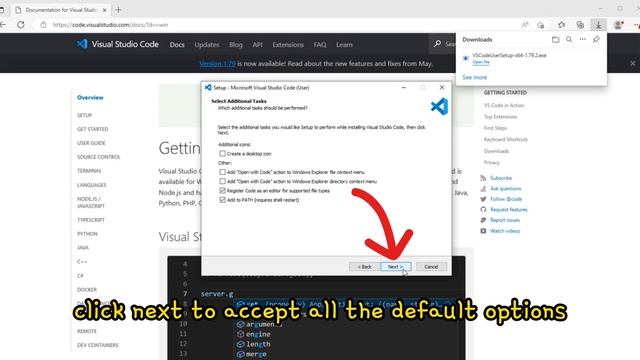Open DOCKER section in docs sidebar
This screenshot has width=640, height=360.
[x=87, y=289]
